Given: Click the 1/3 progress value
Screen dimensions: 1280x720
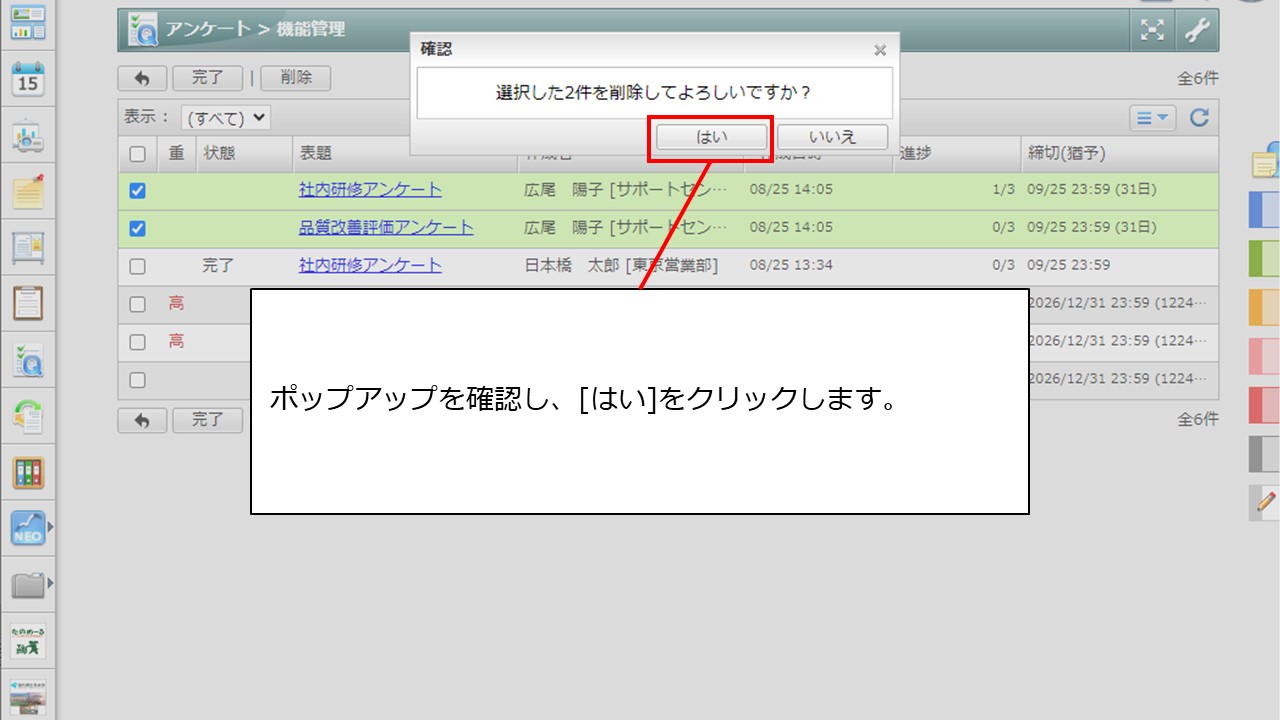Looking at the screenshot, I should 1004,190.
